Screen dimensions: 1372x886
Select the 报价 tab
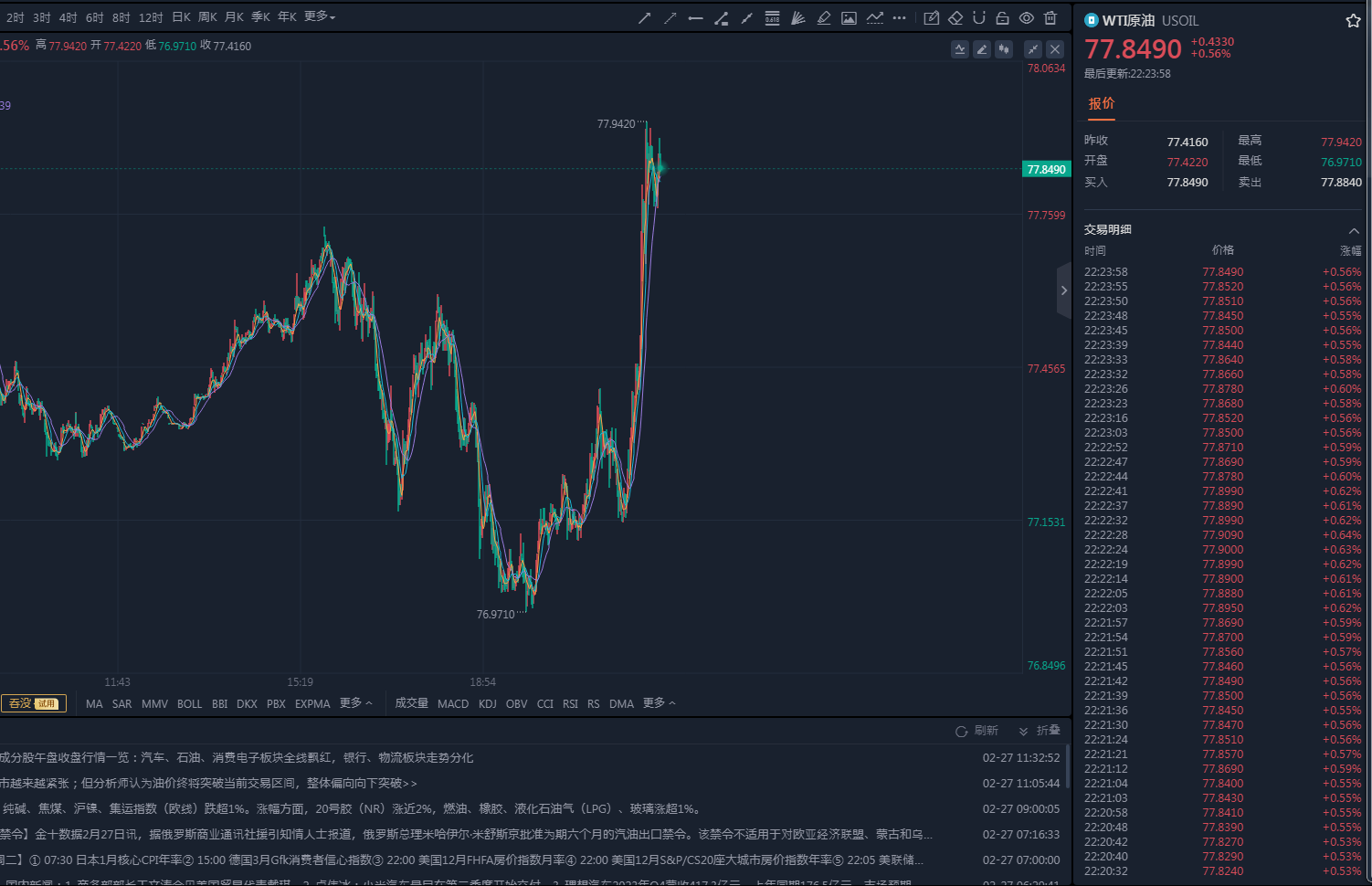(x=1101, y=103)
